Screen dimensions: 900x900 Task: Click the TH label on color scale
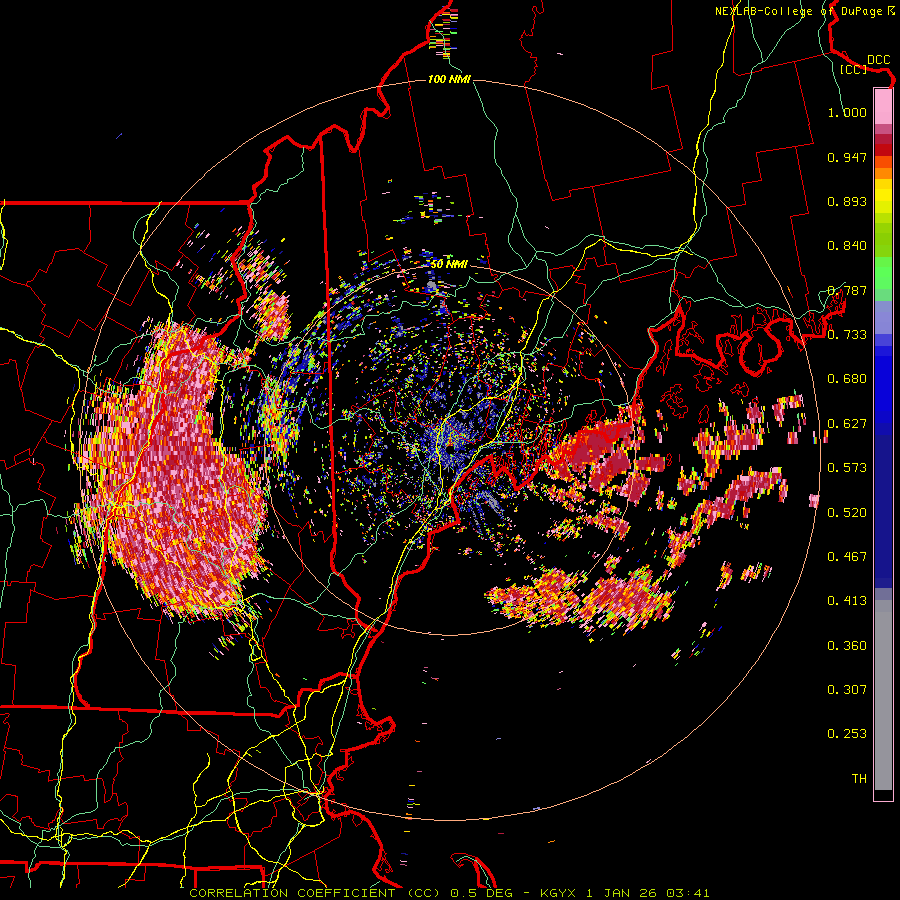pos(859,779)
